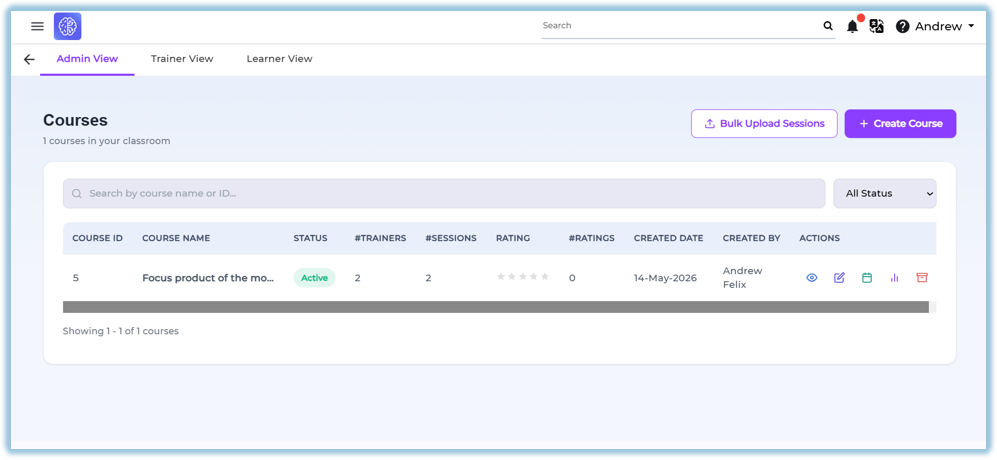Viewport: 997px width, 460px height.
Task: Click the brain logo icon
Action: tap(67, 26)
